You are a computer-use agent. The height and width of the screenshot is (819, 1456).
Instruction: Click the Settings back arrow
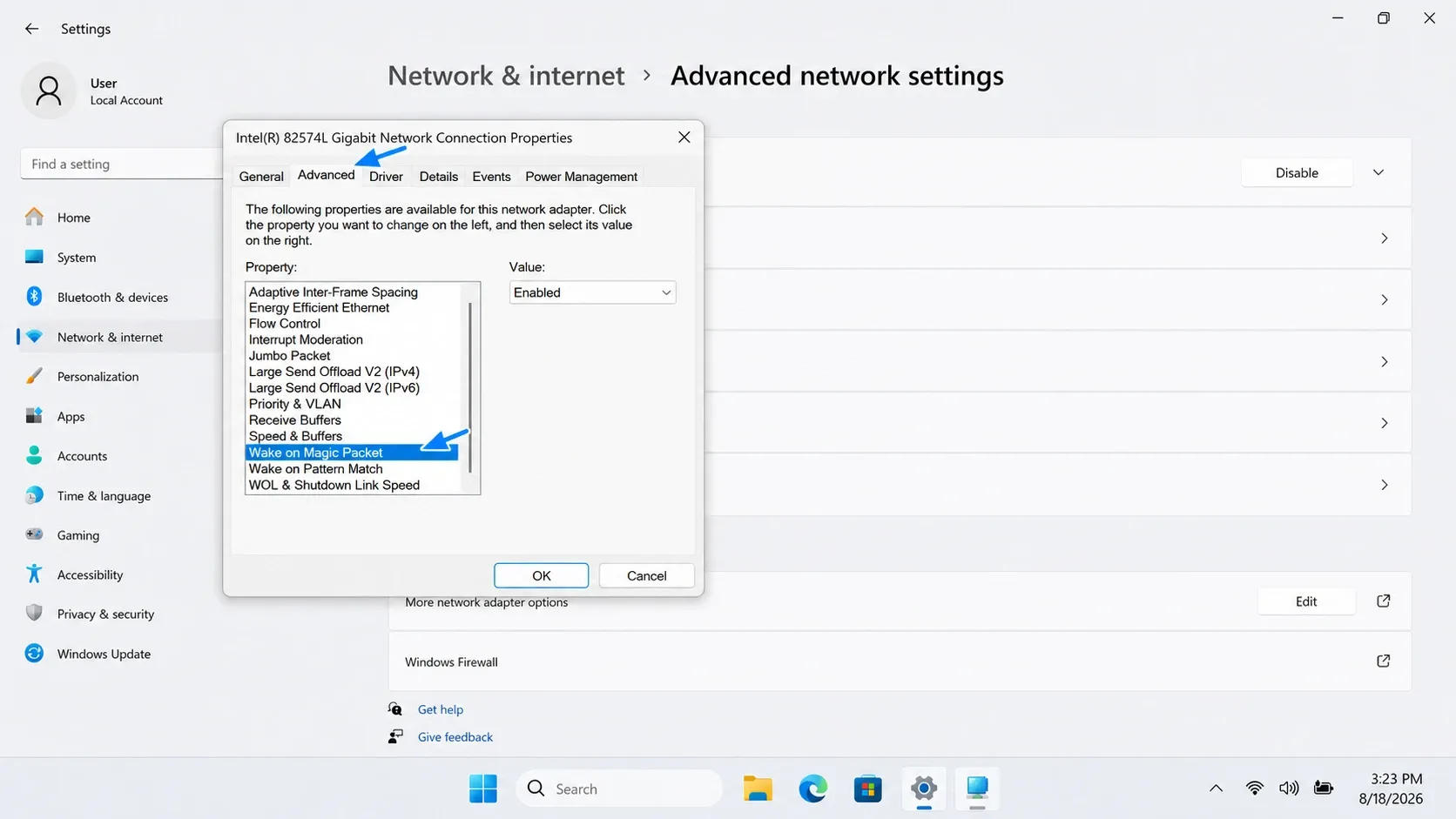pos(32,29)
